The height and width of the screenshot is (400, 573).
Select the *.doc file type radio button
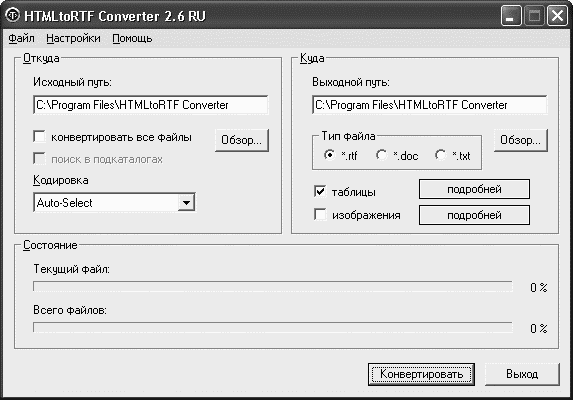point(381,155)
